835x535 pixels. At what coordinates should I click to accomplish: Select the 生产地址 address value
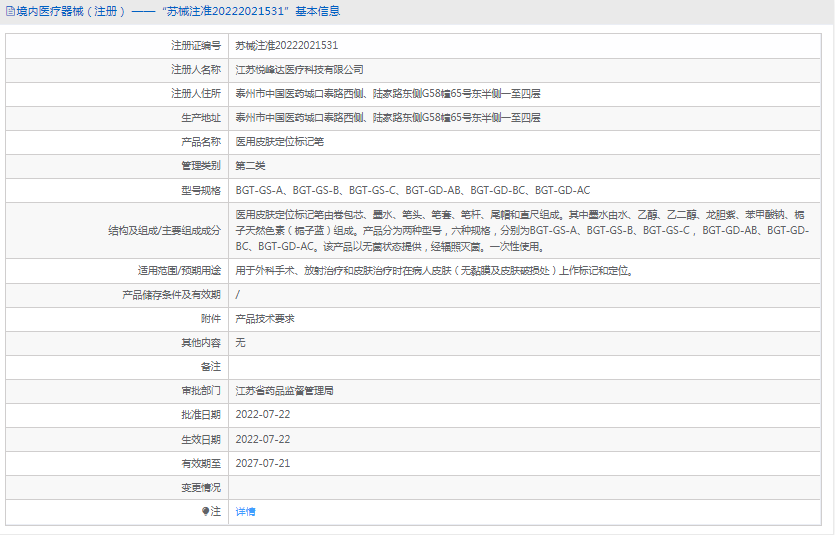[388, 118]
